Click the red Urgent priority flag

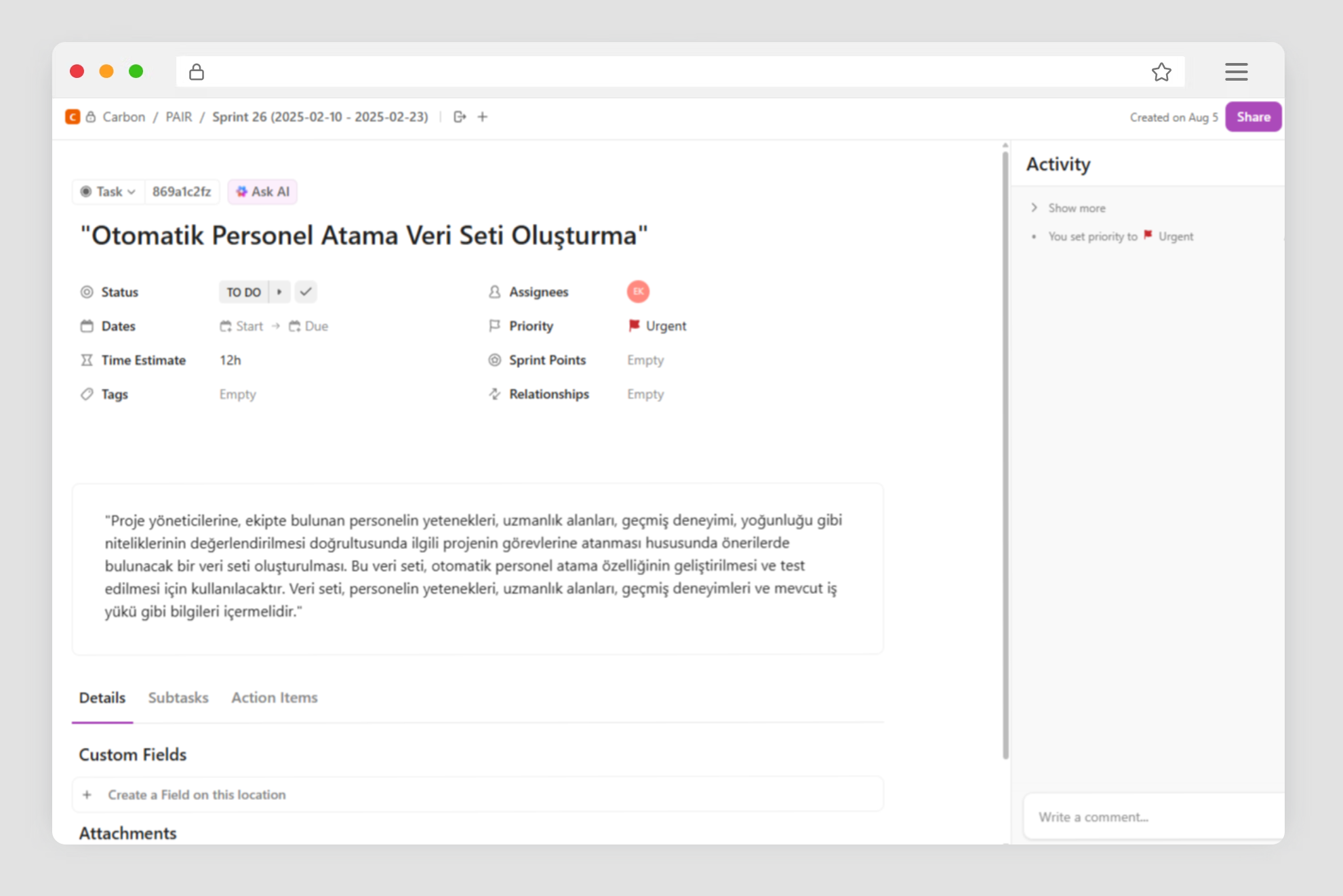click(634, 325)
